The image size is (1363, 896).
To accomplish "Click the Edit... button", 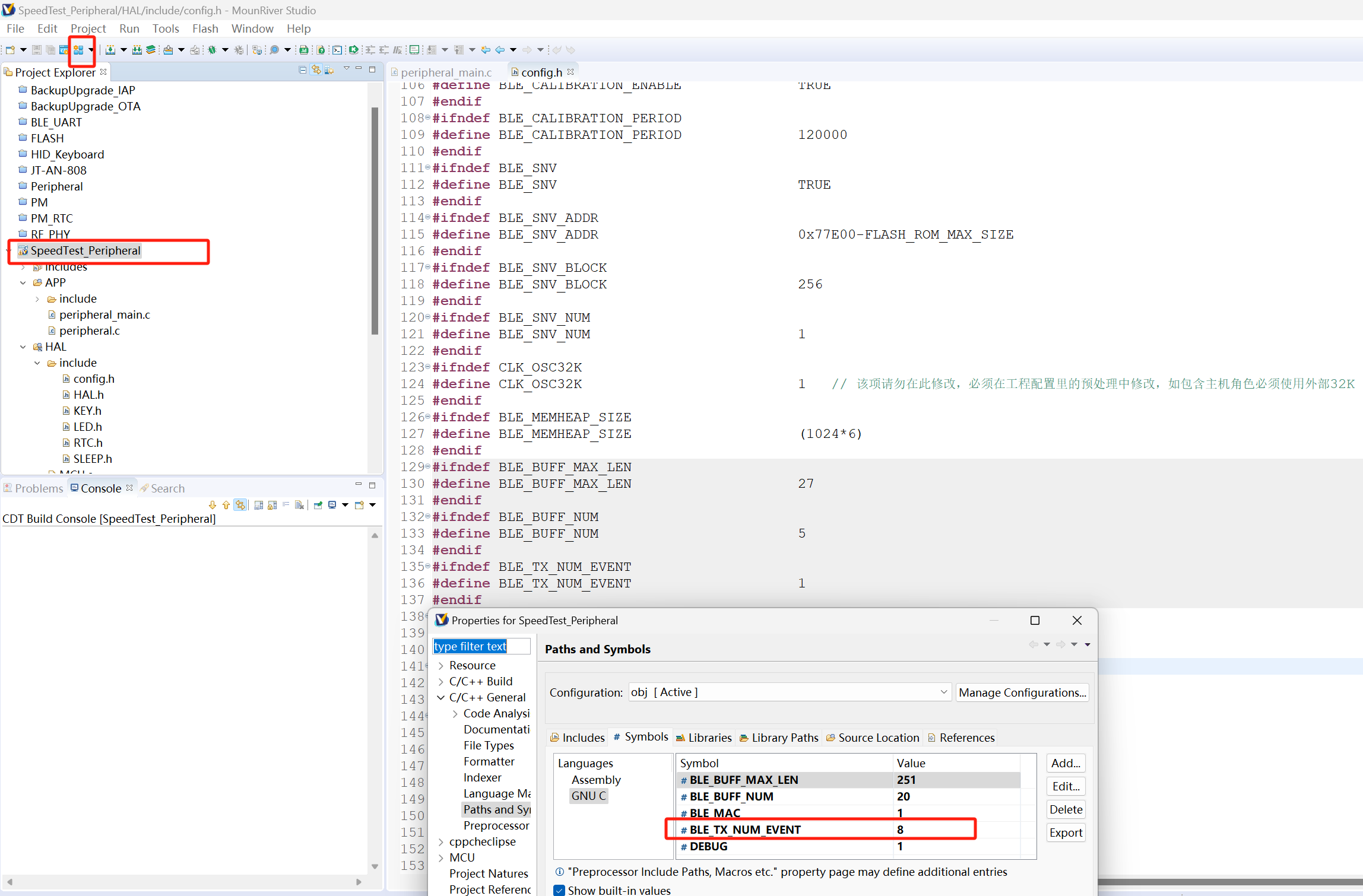I will 1066,786.
